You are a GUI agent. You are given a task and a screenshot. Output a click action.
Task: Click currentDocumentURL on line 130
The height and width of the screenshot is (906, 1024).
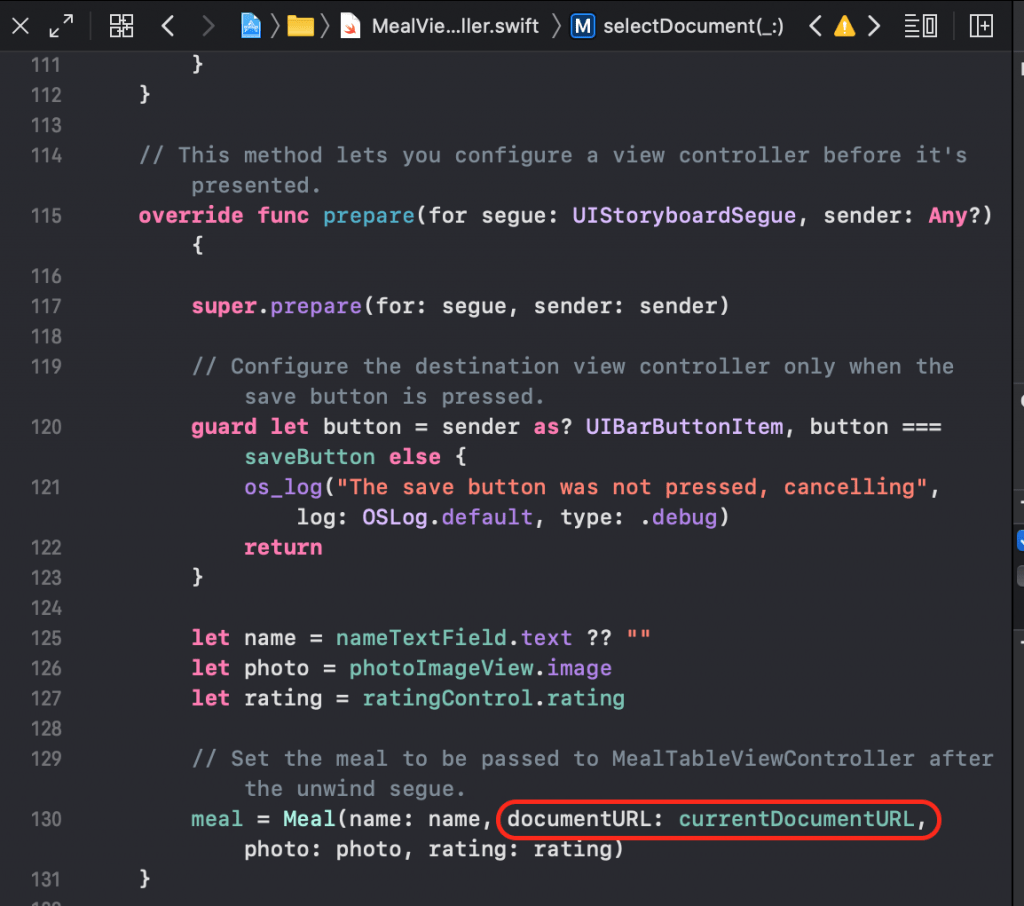(x=796, y=819)
